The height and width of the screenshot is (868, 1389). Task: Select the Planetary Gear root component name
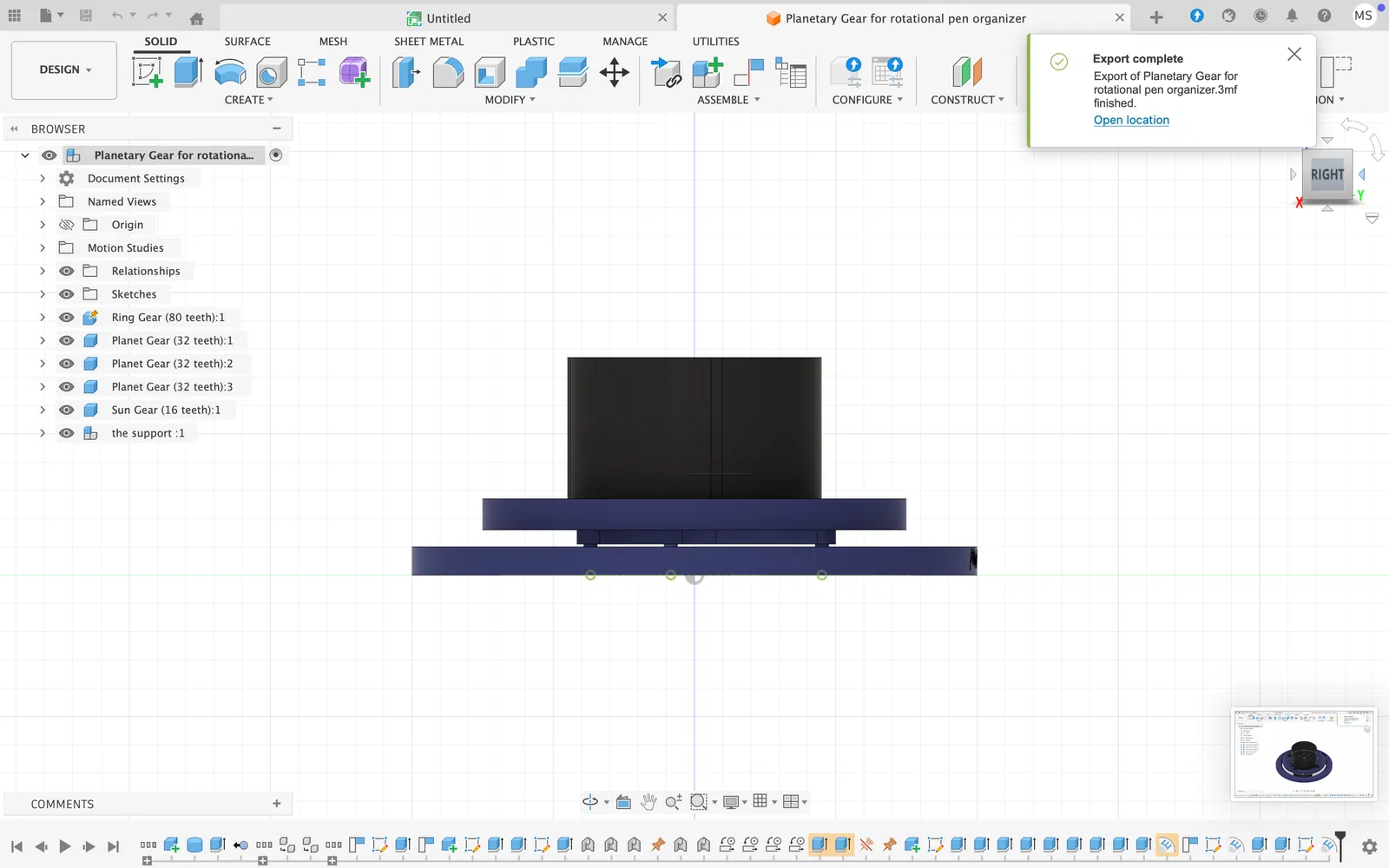(174, 155)
